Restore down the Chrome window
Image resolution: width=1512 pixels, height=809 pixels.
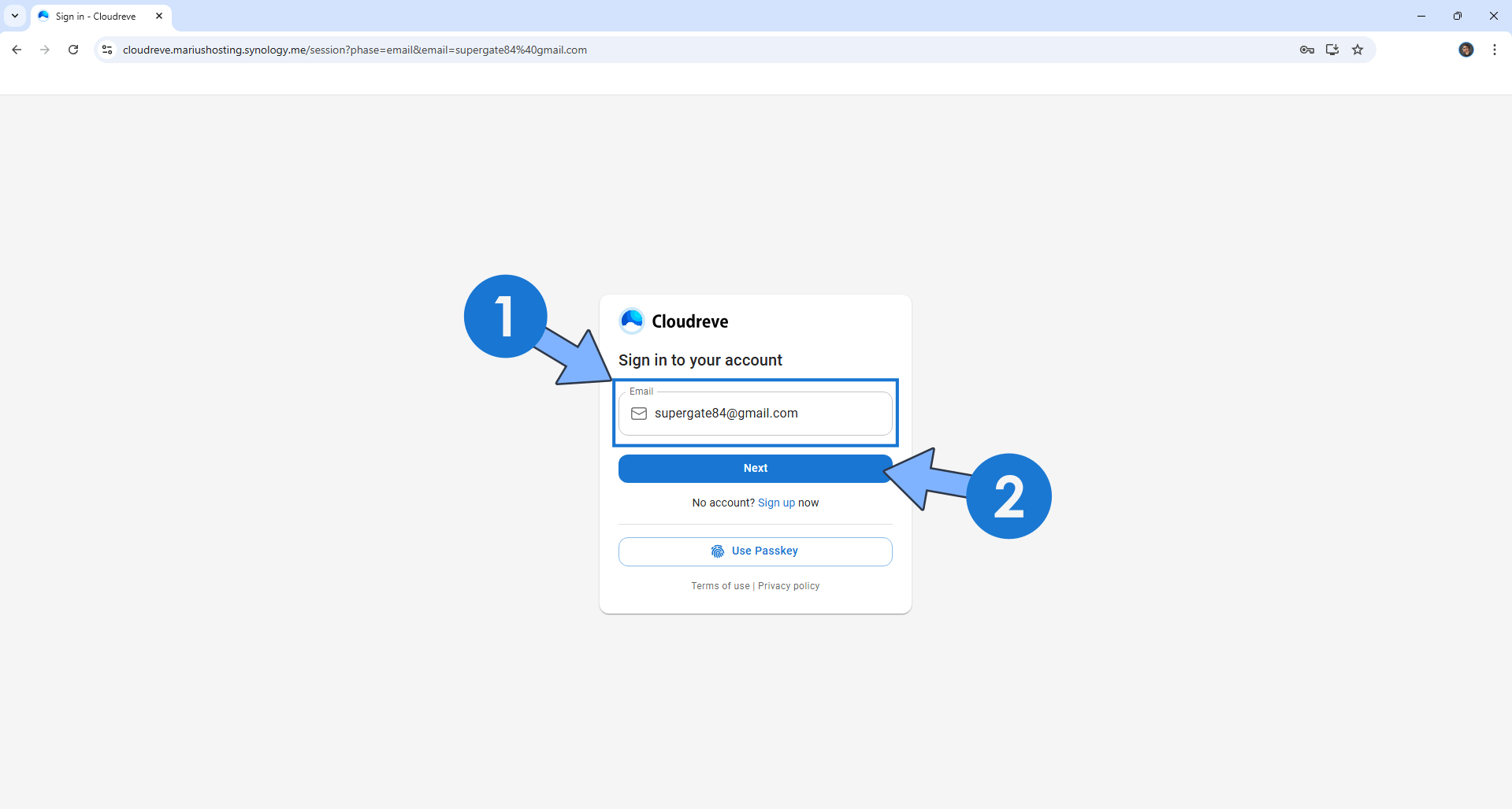tap(1458, 16)
